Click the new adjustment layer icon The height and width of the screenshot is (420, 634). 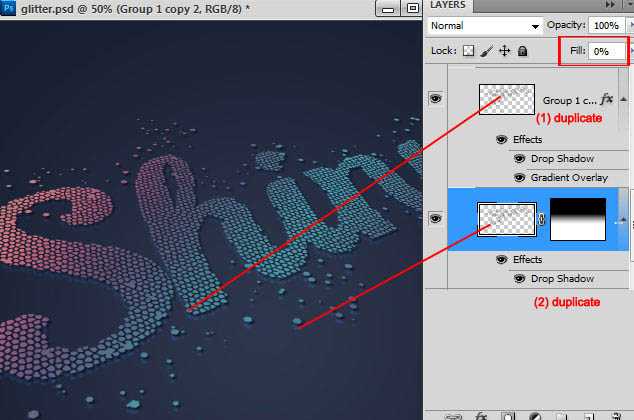click(x=535, y=416)
